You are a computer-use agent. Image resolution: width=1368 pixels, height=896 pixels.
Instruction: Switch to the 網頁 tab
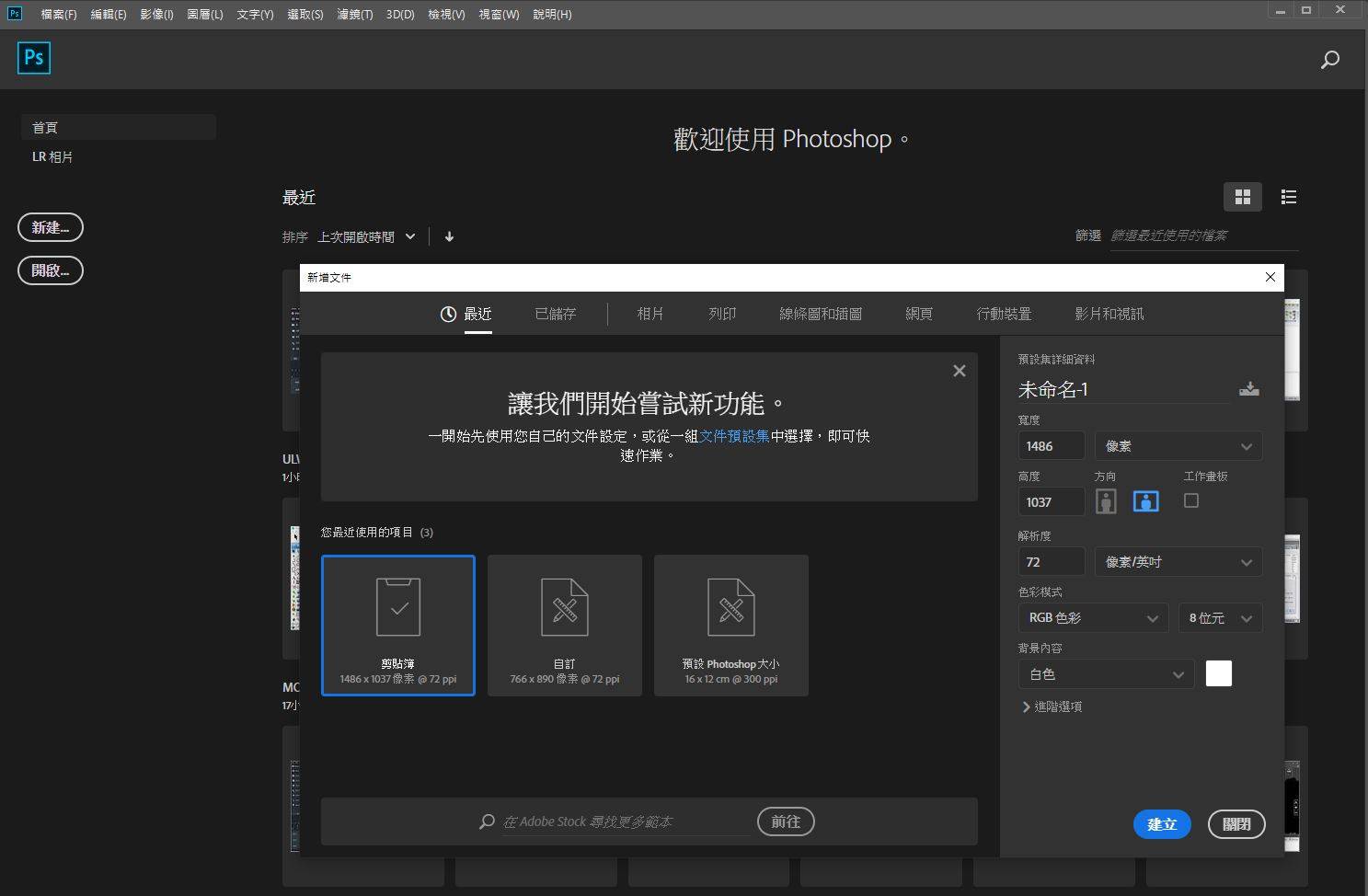pyautogui.click(x=919, y=314)
